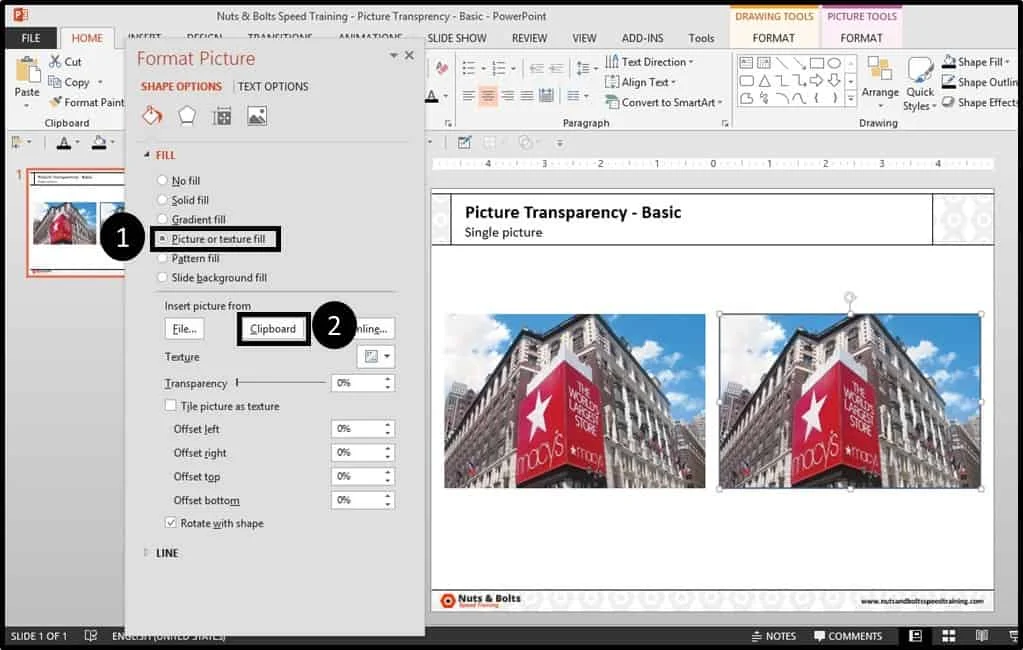Click the increase indent icon

point(557,68)
